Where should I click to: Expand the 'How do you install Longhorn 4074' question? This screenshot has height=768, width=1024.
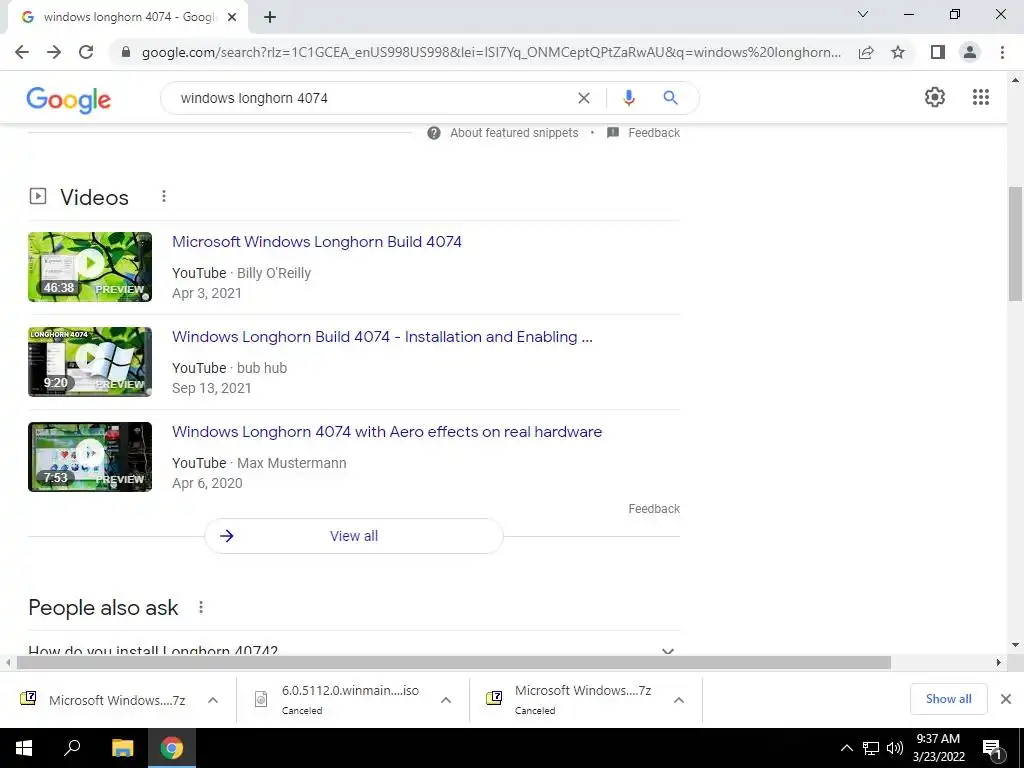pyautogui.click(x=354, y=650)
